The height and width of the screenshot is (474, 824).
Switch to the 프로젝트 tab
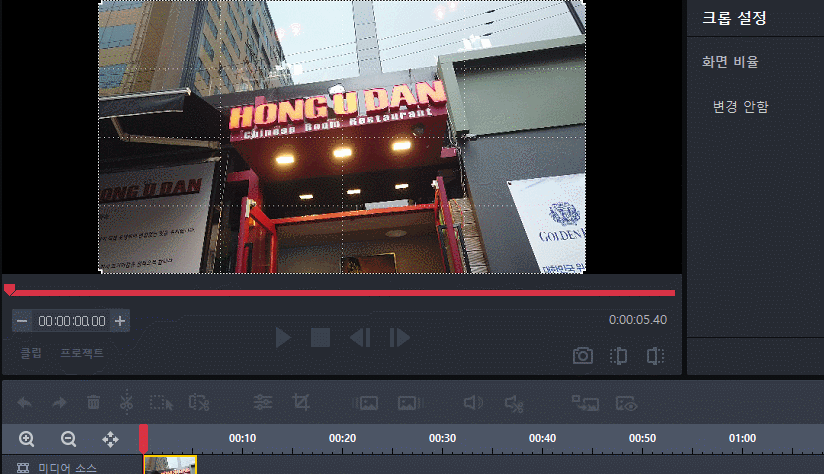(82, 353)
